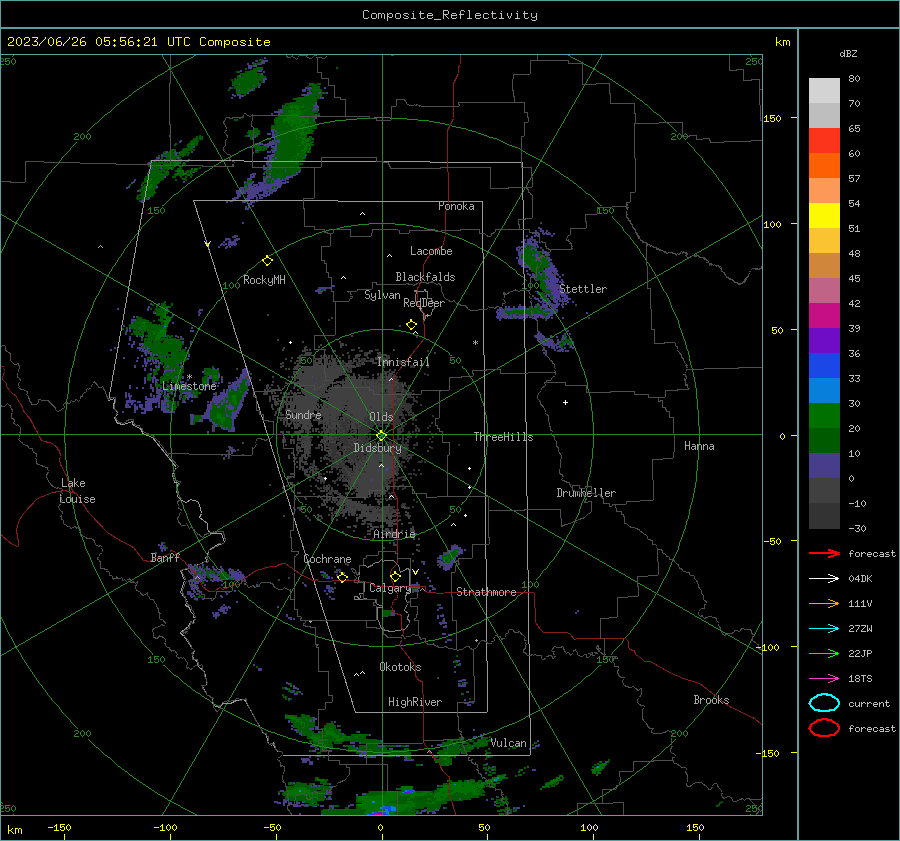Click white asterisk marker east of Innisfail
Image resolution: width=900 pixels, height=841 pixels.
pyautogui.click(x=475, y=343)
